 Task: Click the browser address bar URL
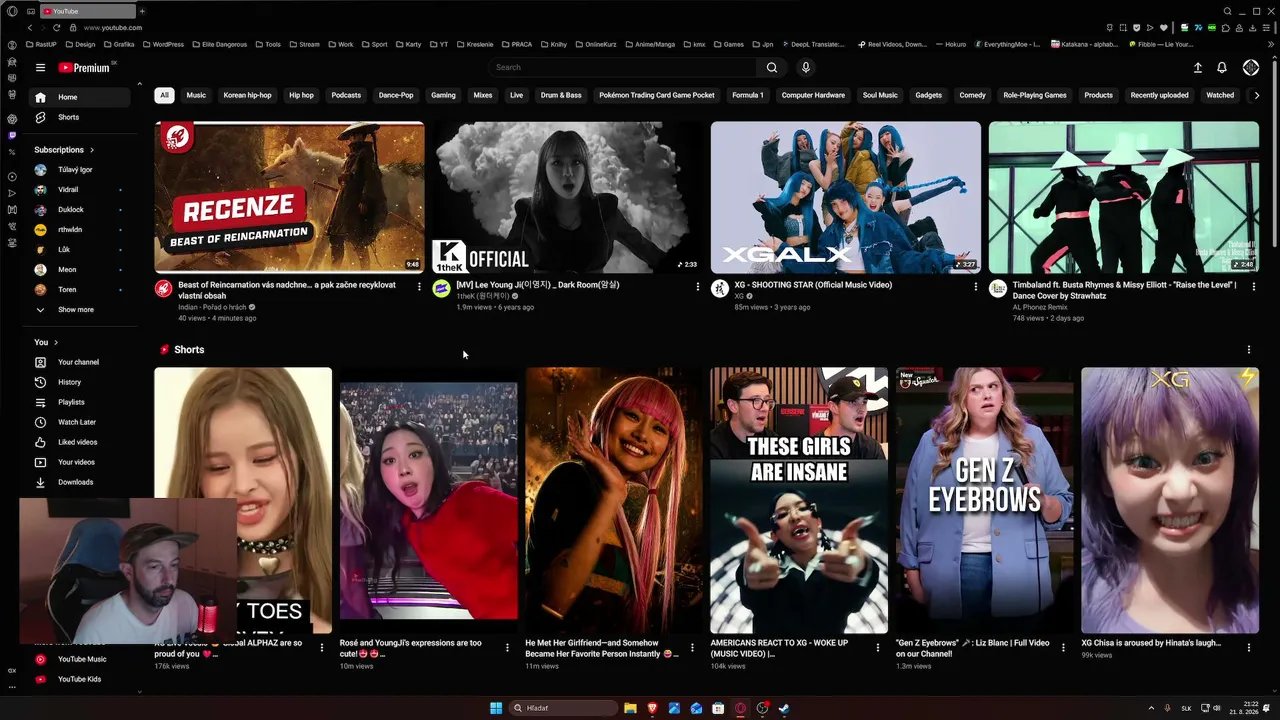point(113,28)
